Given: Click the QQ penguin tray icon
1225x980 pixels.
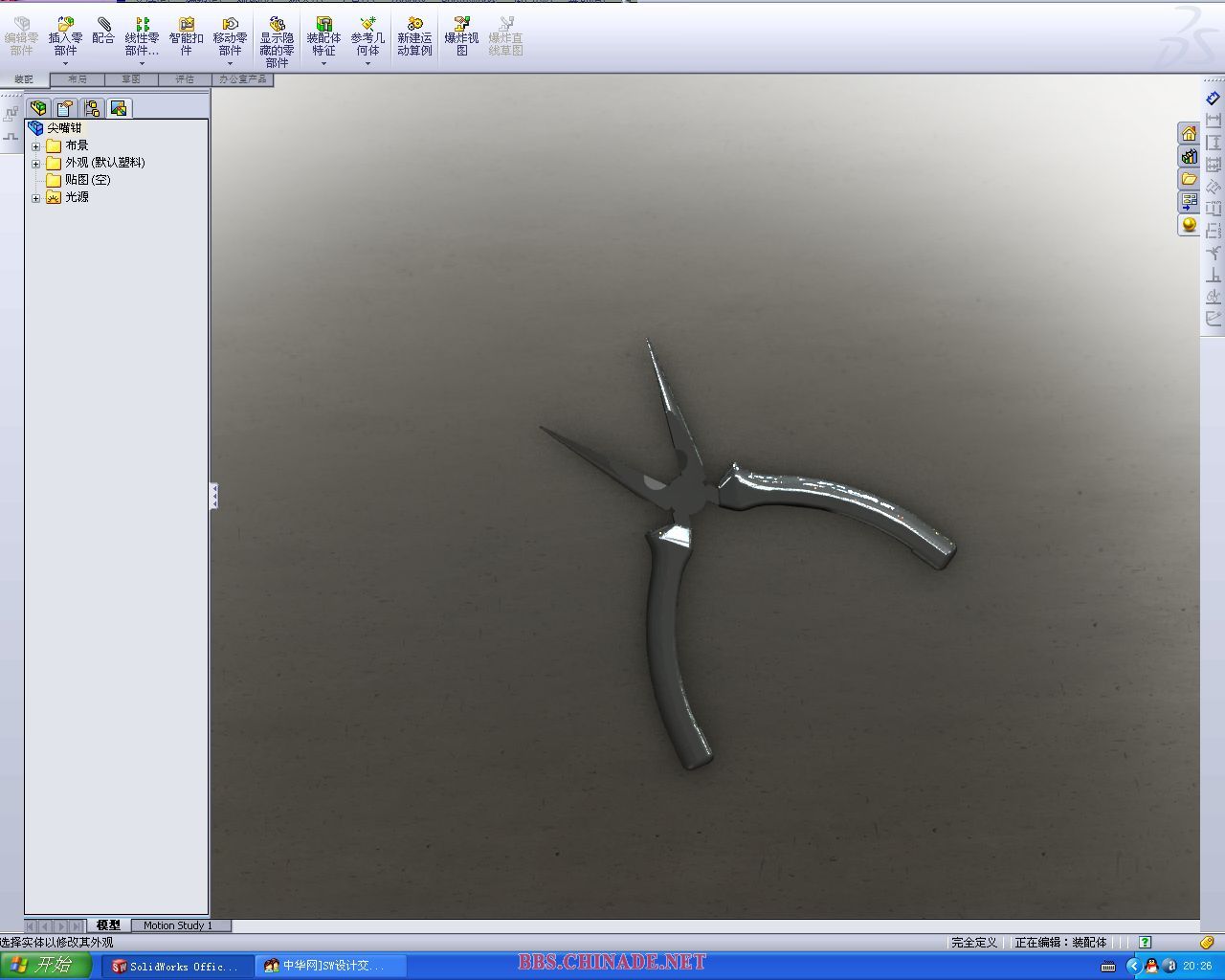Looking at the screenshot, I should [1151, 966].
